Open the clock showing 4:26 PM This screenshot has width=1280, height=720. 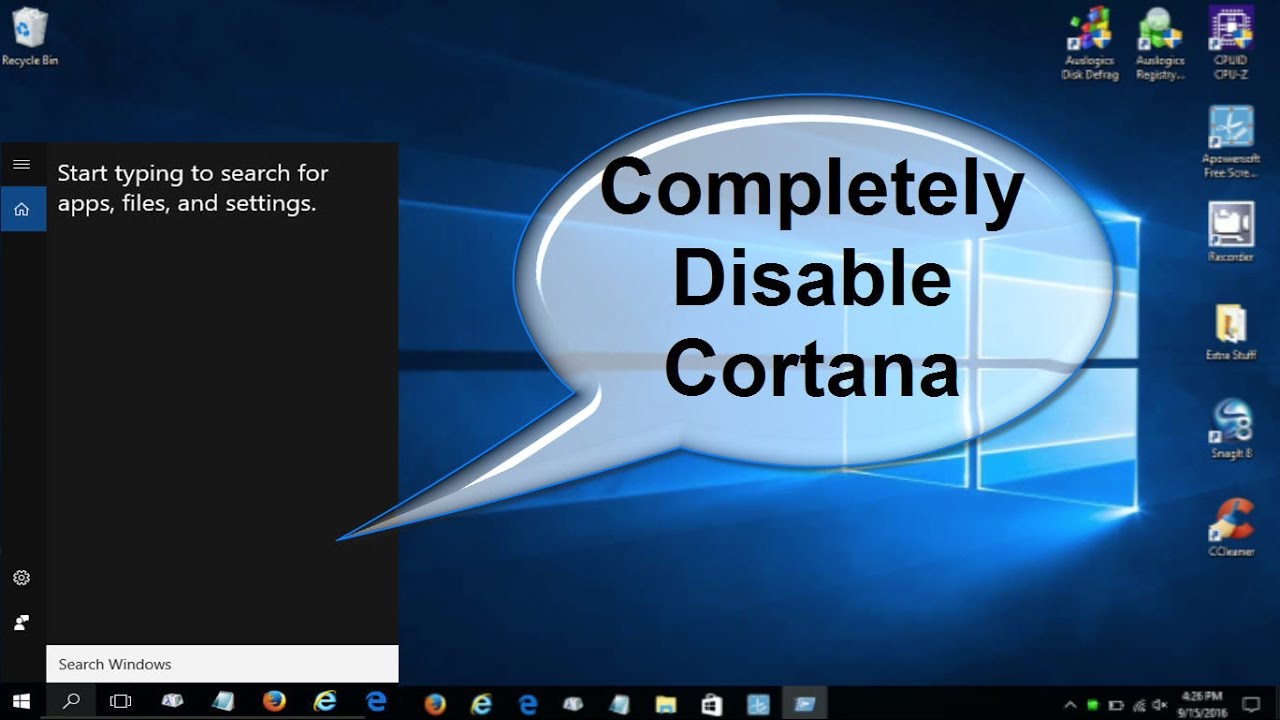[1201, 704]
